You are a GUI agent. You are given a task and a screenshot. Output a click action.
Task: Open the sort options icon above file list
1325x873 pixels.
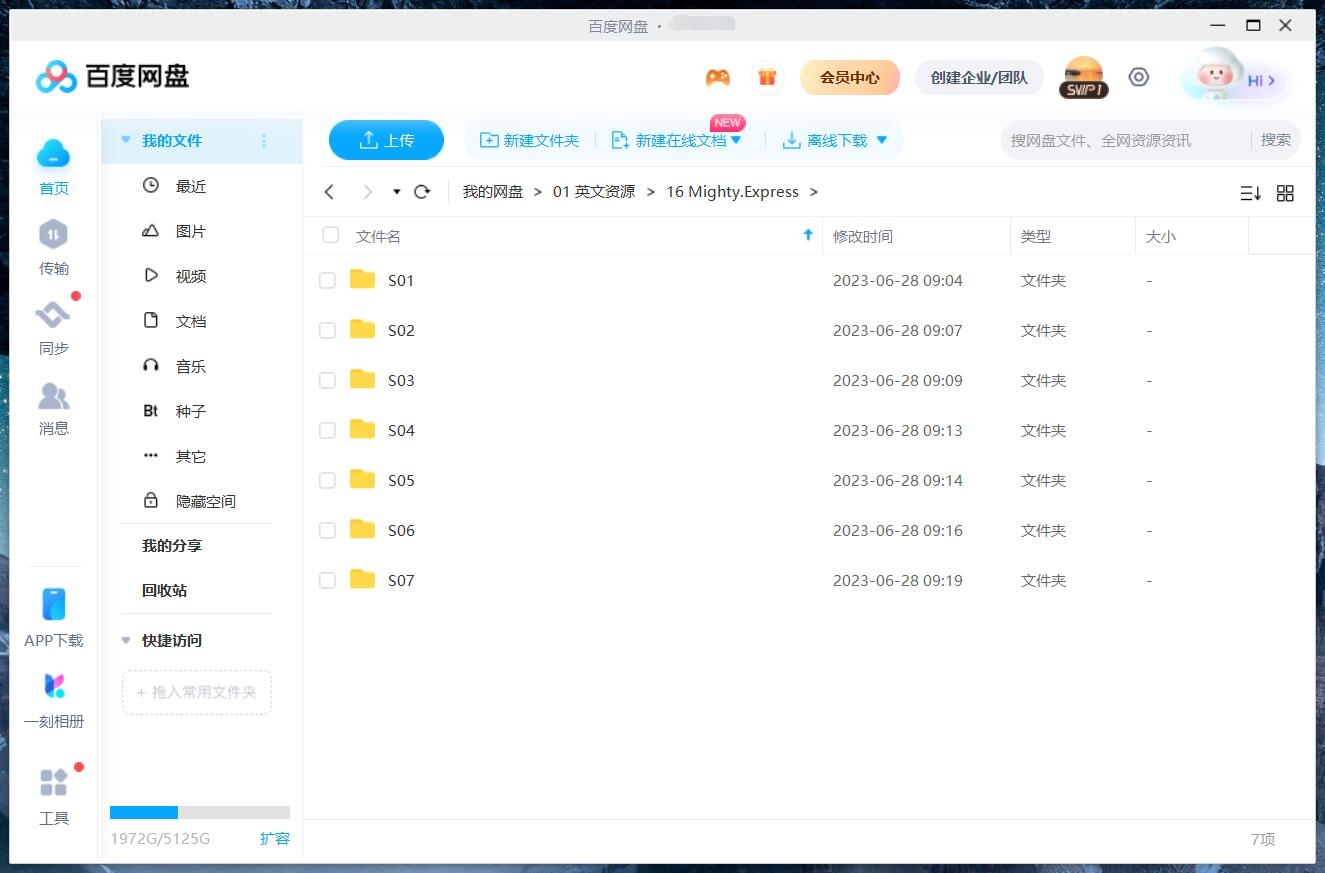click(1250, 192)
